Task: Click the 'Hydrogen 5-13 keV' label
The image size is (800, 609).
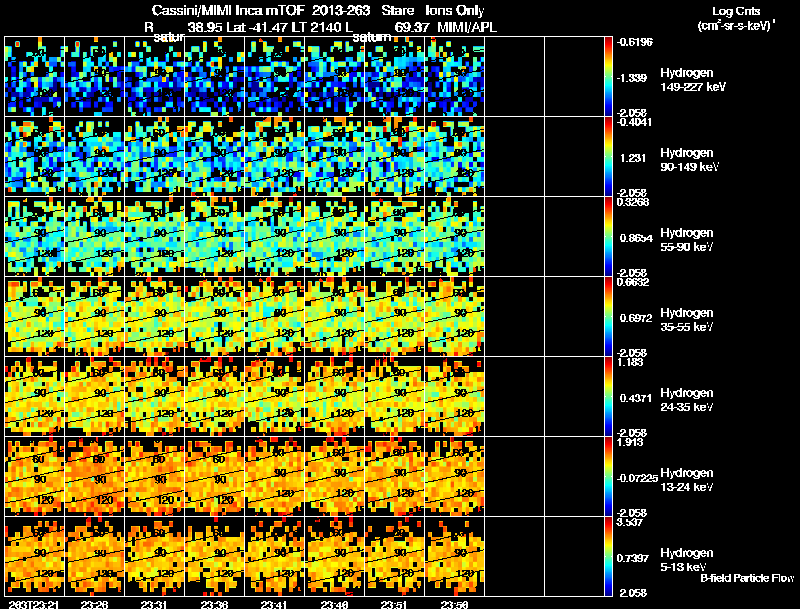Action: (x=687, y=560)
